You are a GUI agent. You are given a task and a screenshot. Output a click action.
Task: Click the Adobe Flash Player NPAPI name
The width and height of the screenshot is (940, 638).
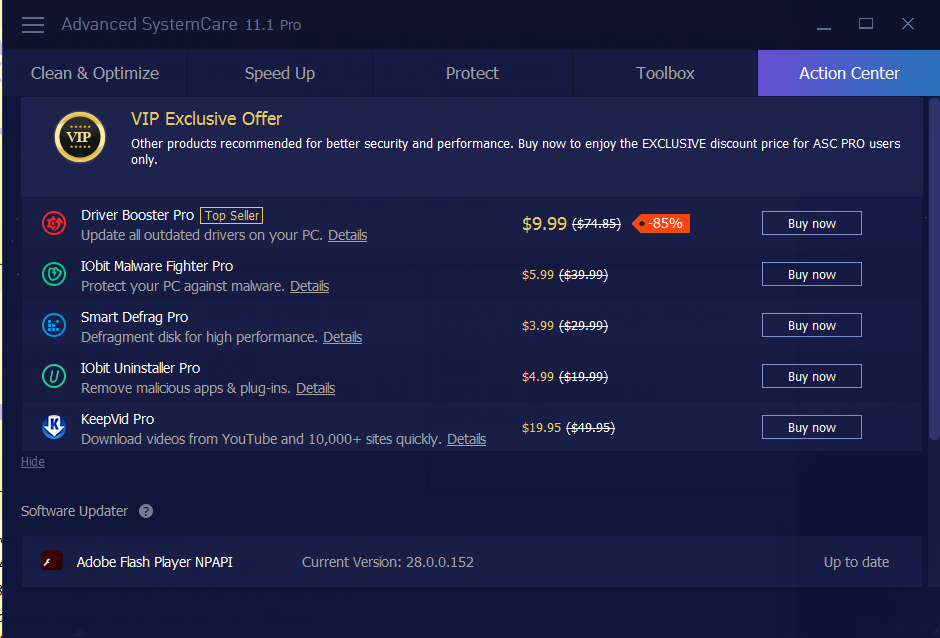155,562
